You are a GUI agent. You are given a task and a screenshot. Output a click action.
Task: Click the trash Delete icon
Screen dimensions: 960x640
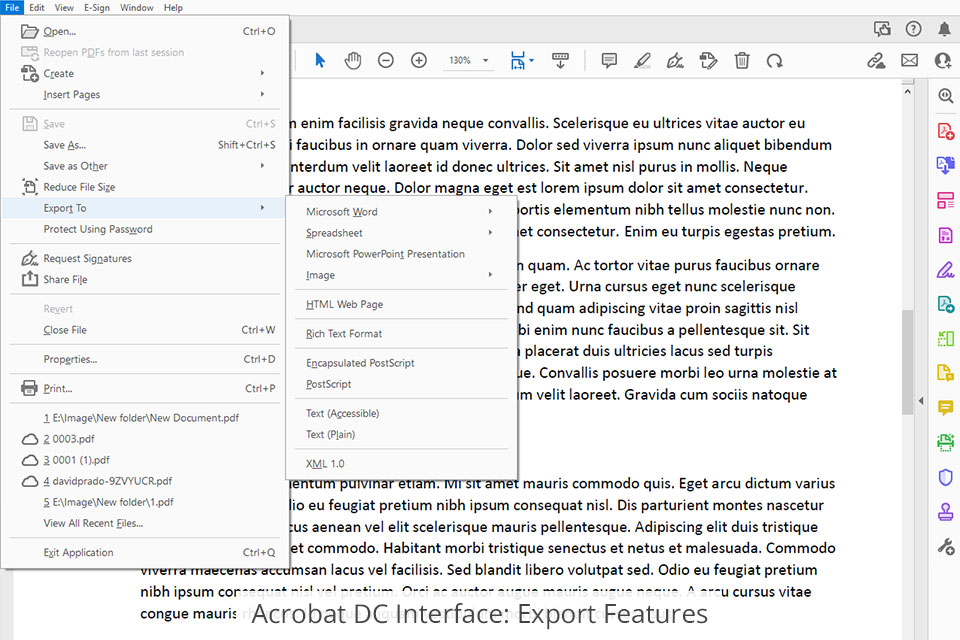click(742, 60)
